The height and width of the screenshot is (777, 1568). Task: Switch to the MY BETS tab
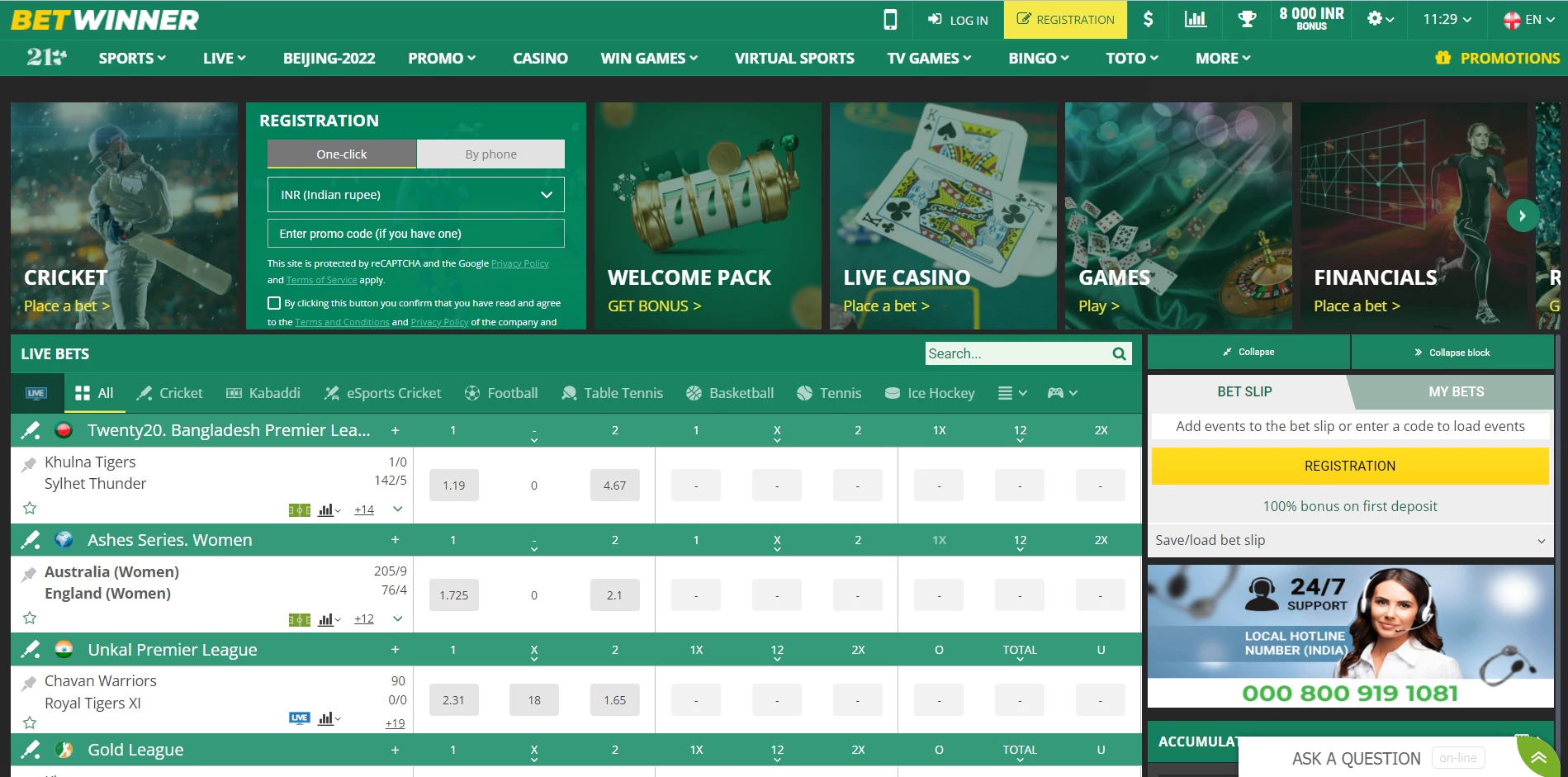pyautogui.click(x=1456, y=391)
